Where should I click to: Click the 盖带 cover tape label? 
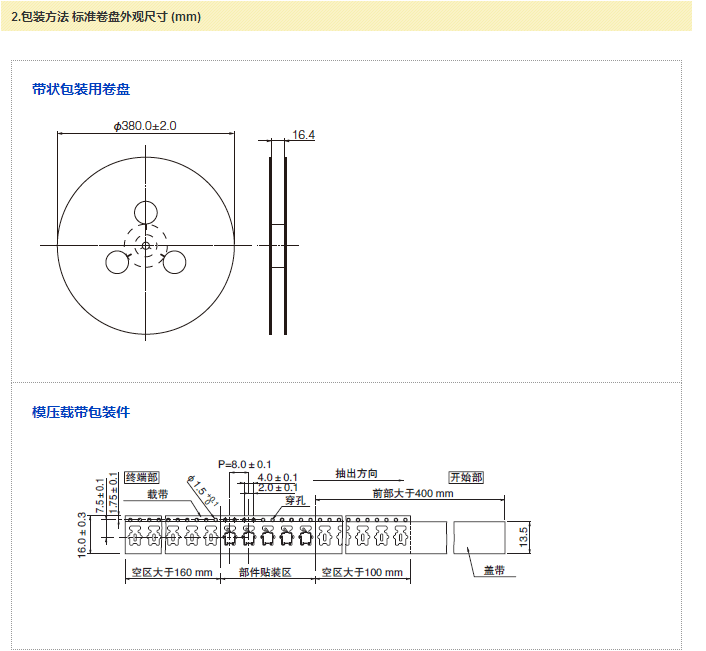click(x=494, y=571)
